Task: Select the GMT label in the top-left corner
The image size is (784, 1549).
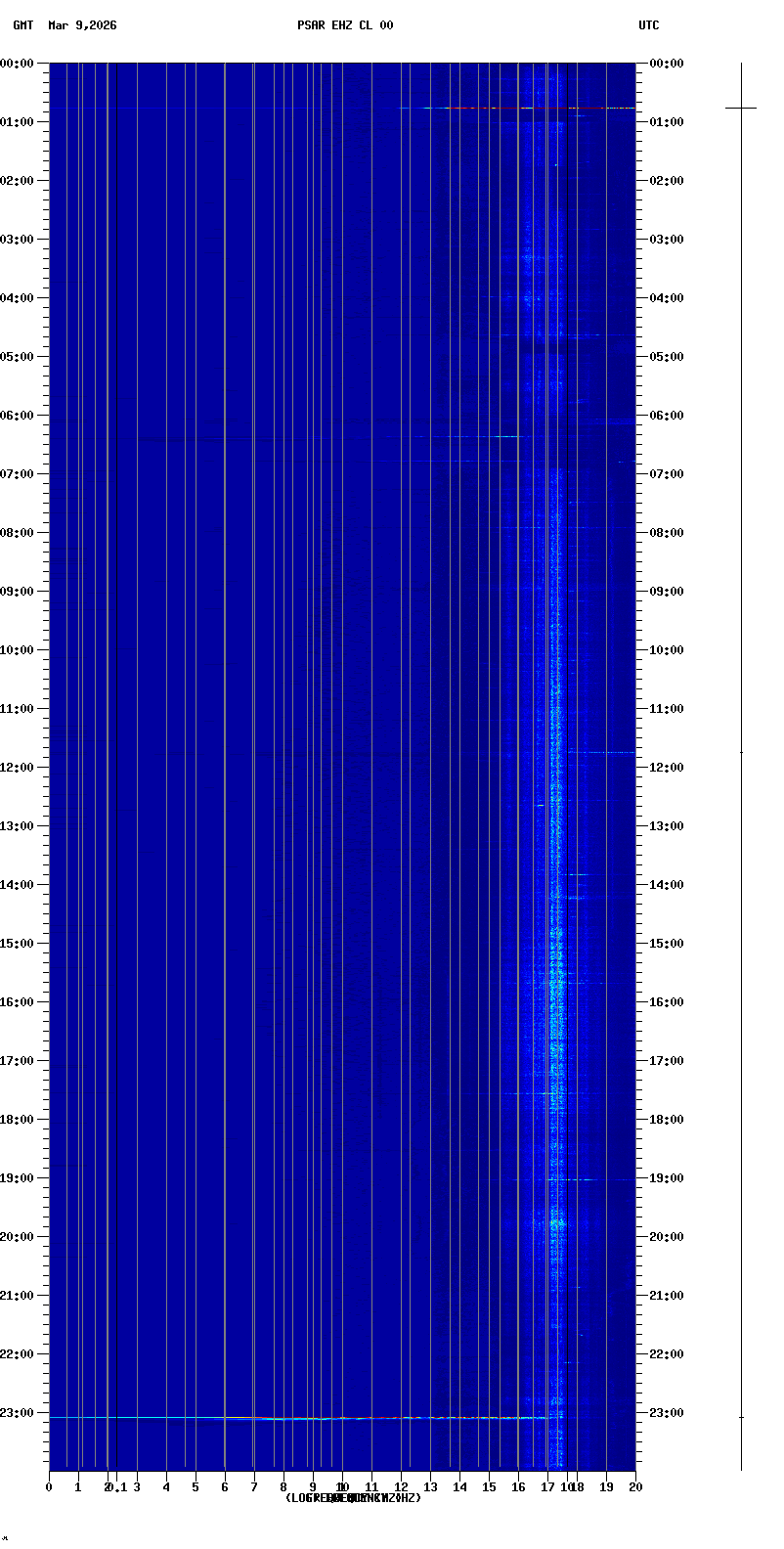Action: [23, 25]
